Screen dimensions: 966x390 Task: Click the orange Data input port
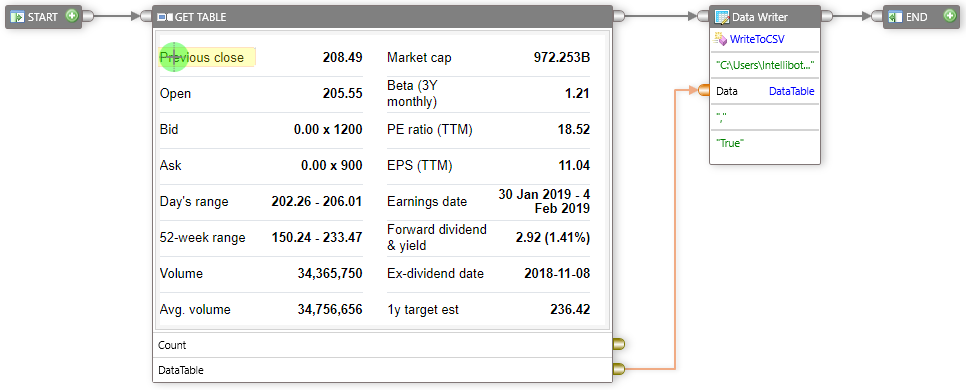point(704,91)
